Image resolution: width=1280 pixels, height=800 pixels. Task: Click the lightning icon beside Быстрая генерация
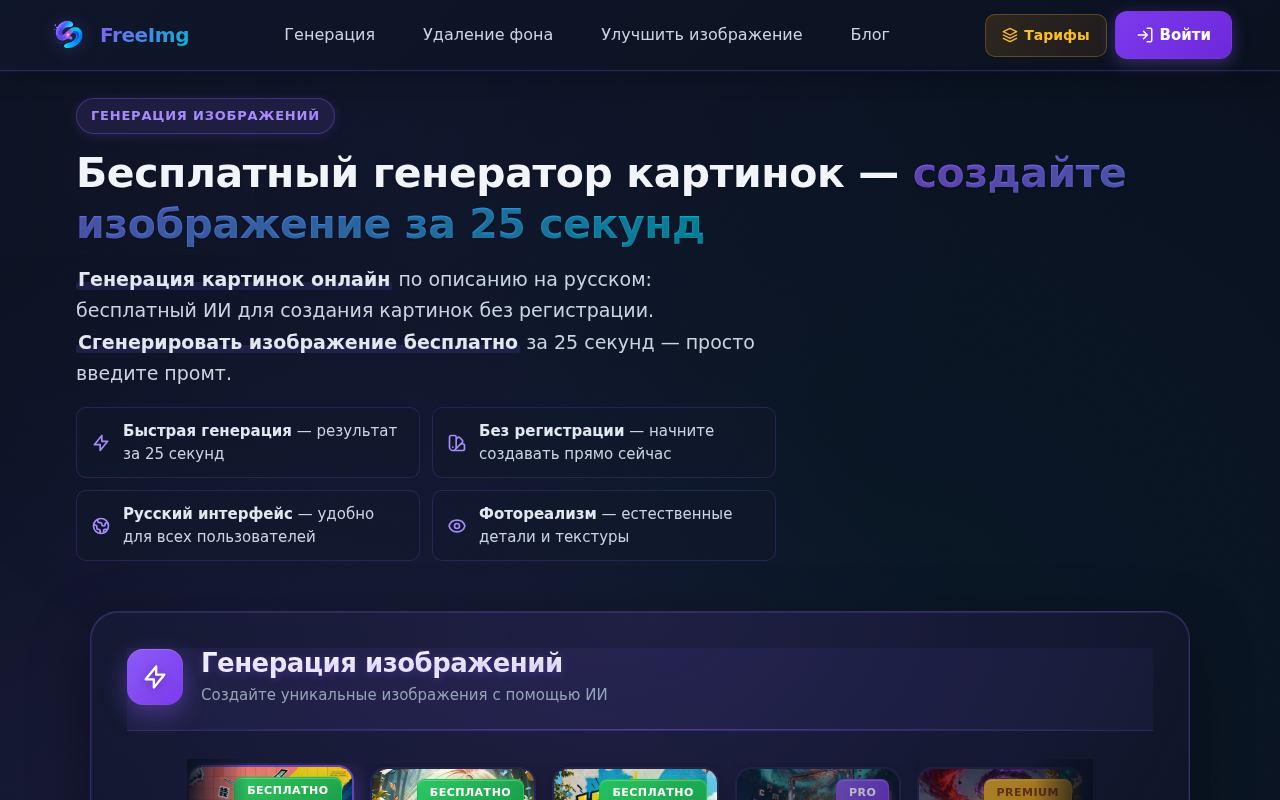pos(101,443)
